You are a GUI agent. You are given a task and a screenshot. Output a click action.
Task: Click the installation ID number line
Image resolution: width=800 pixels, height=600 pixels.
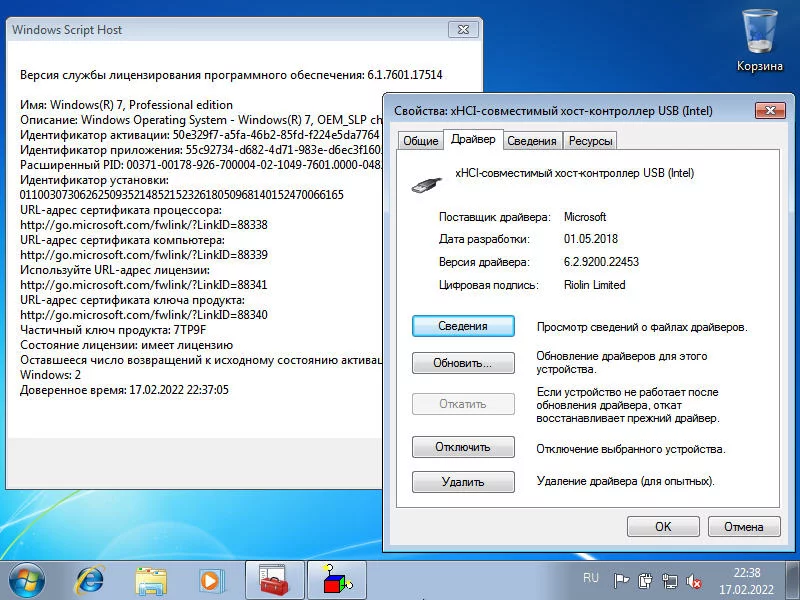tap(181, 194)
